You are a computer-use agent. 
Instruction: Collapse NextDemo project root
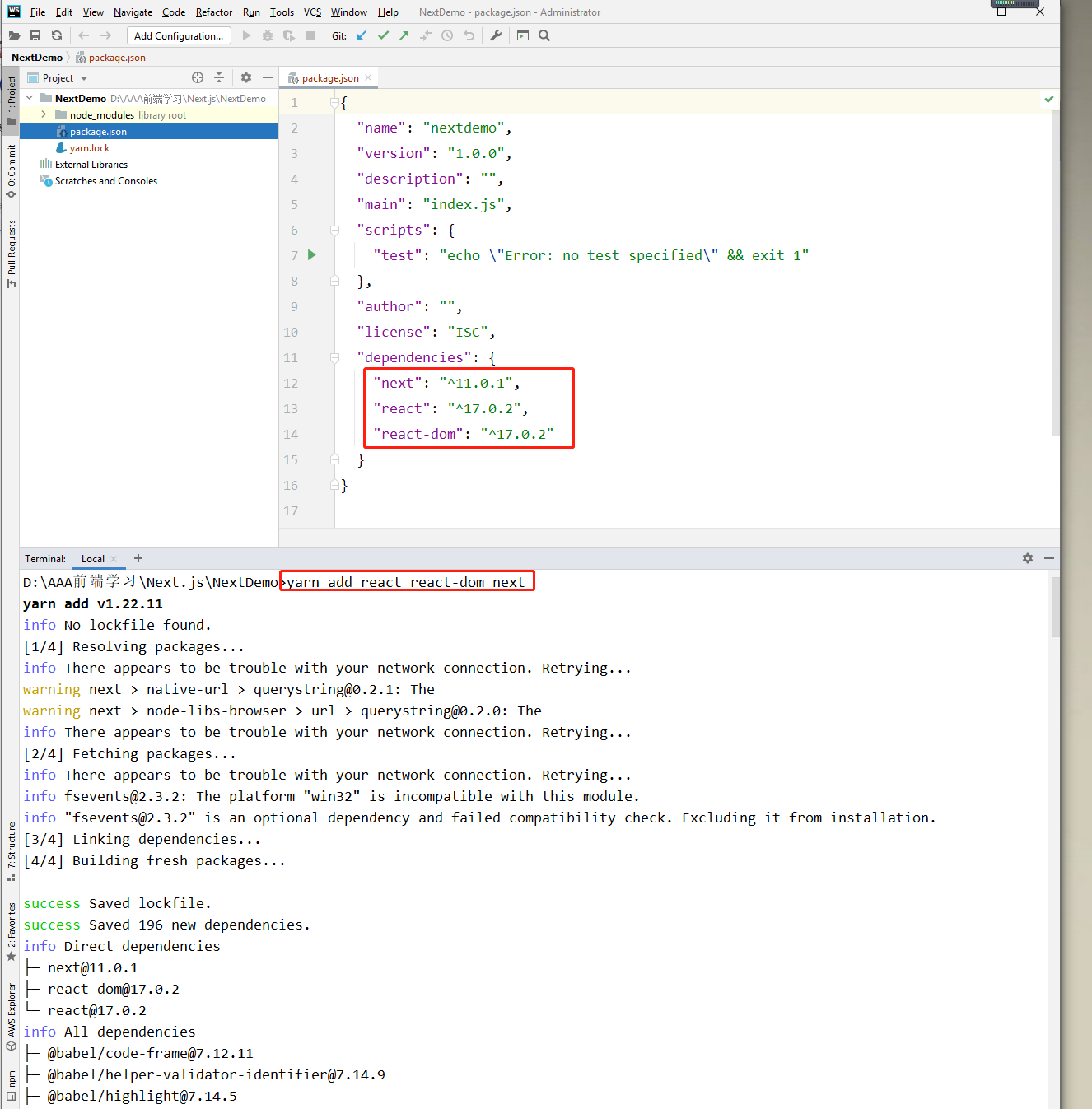30,98
